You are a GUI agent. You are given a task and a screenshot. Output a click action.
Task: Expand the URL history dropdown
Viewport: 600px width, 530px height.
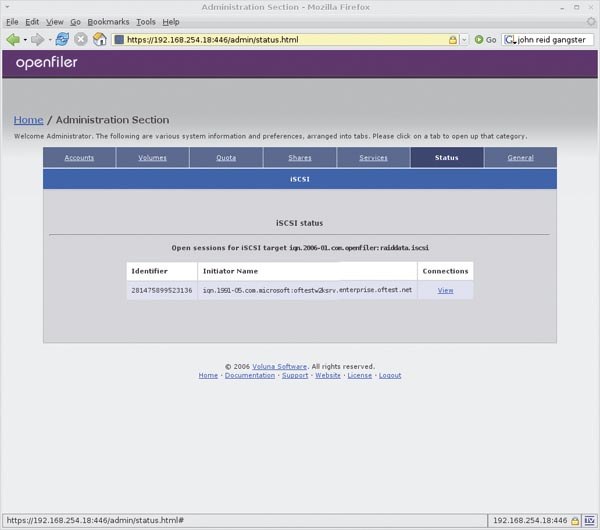(464, 40)
